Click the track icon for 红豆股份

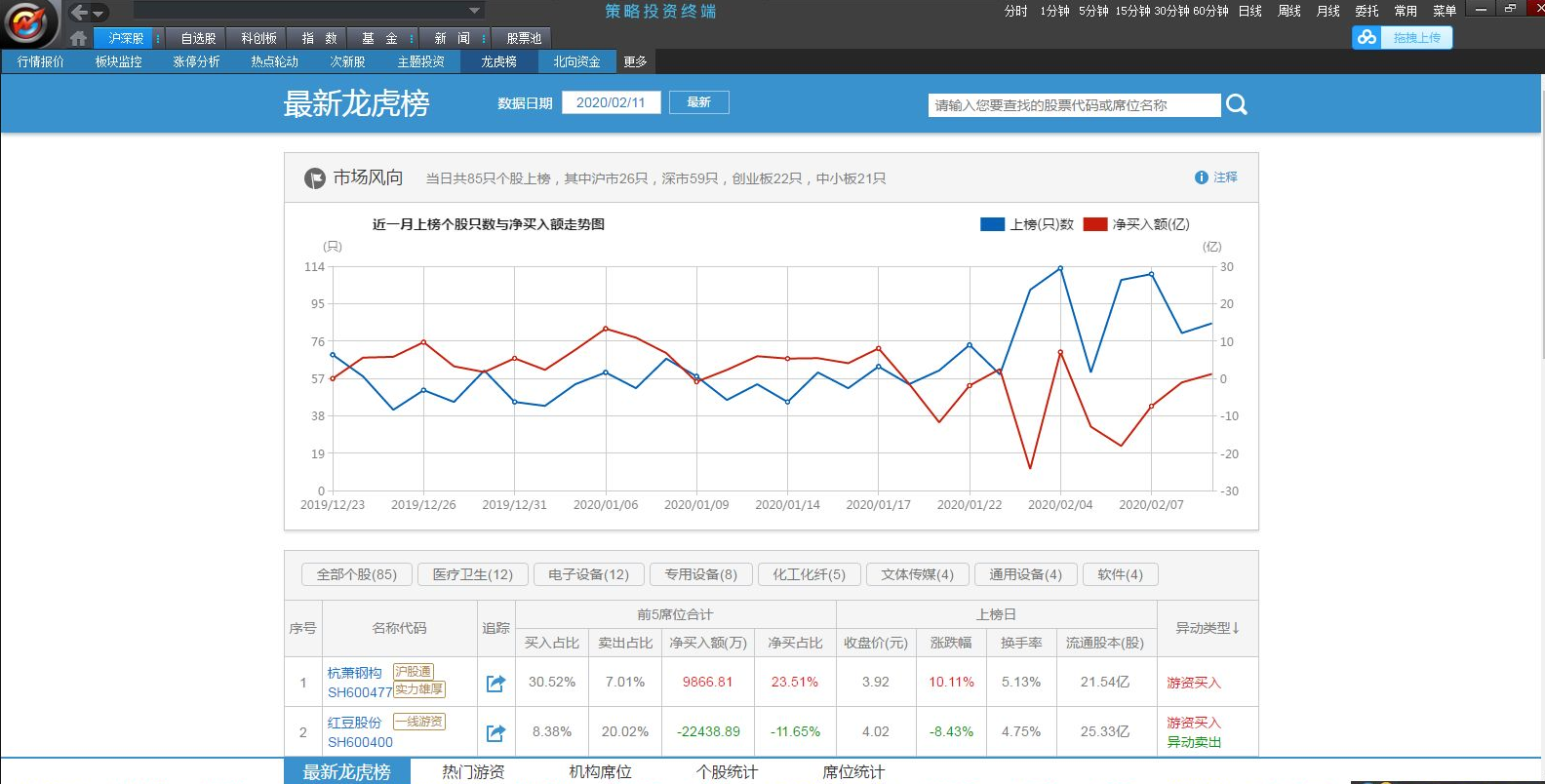pyautogui.click(x=495, y=732)
